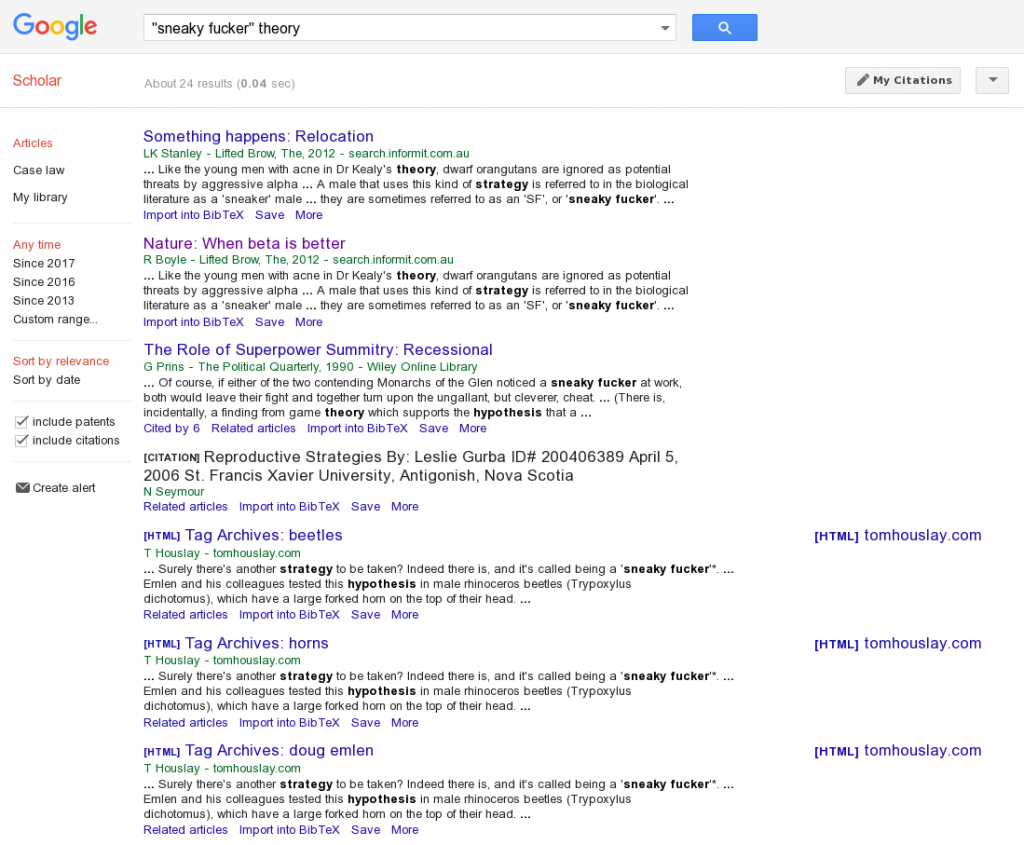Select the Any time filter

pos(37,245)
